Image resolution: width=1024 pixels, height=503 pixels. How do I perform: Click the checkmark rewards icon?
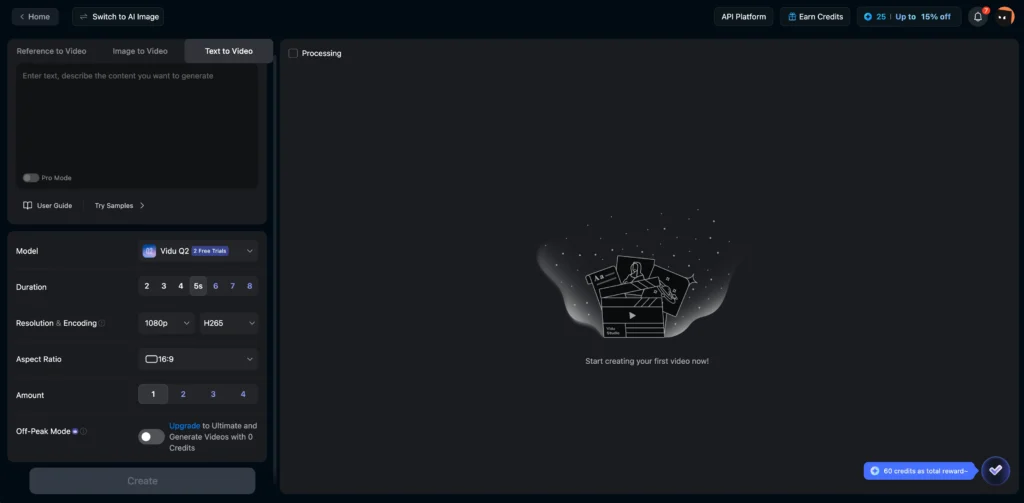point(995,470)
